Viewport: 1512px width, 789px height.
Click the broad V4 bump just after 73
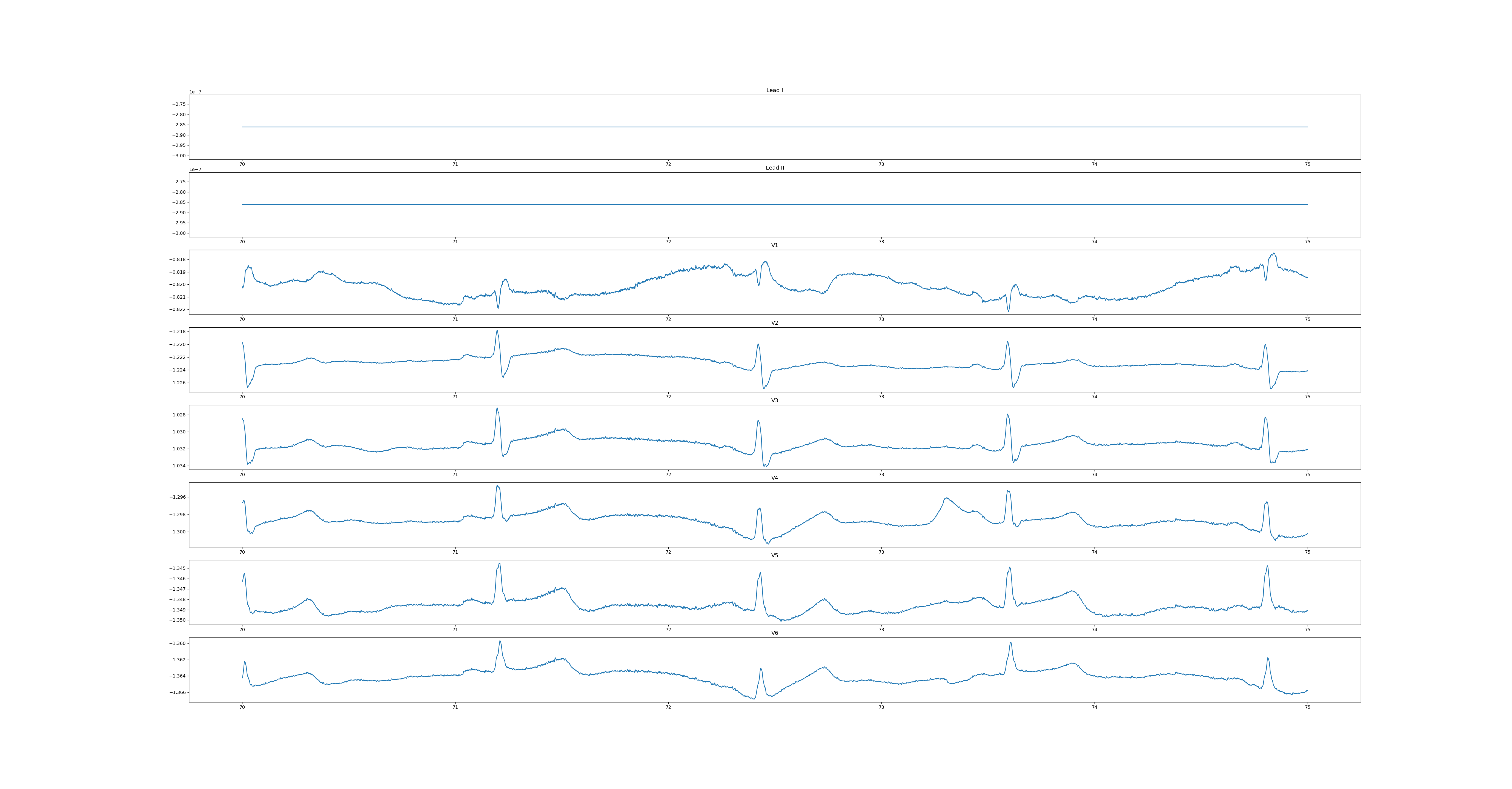[946, 499]
